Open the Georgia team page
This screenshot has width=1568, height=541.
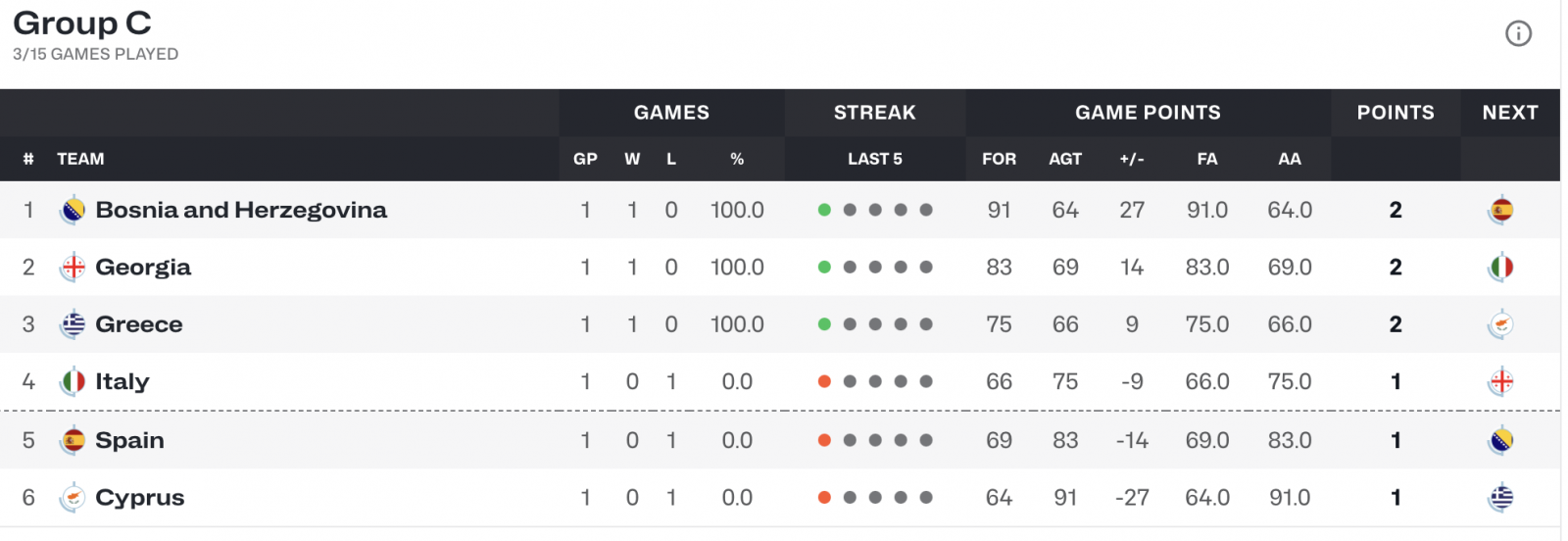143,268
